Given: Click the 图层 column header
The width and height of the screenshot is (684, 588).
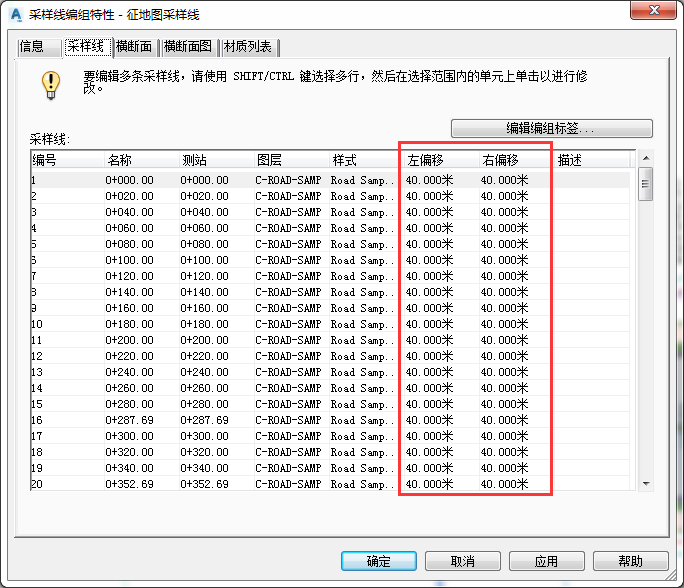Looking at the screenshot, I should point(291,160).
